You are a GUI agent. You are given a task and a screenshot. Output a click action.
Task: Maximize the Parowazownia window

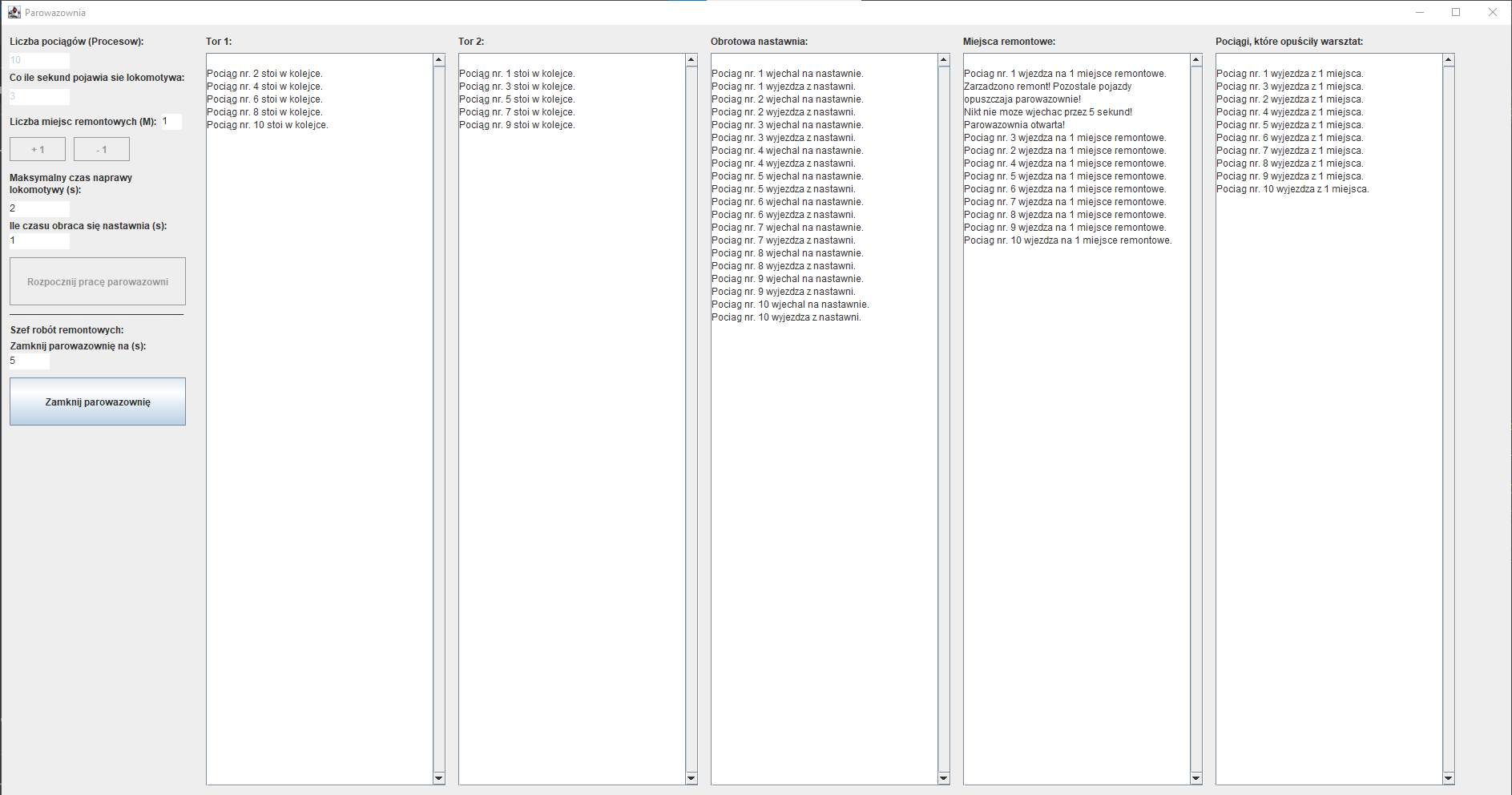point(1456,12)
